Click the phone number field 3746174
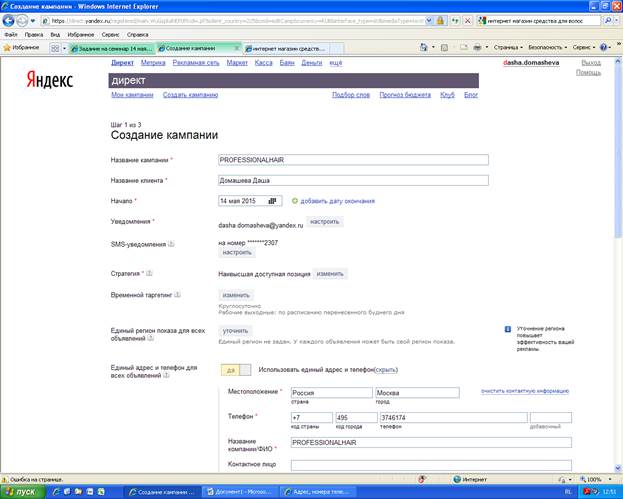The width and height of the screenshot is (623, 499). click(x=453, y=418)
